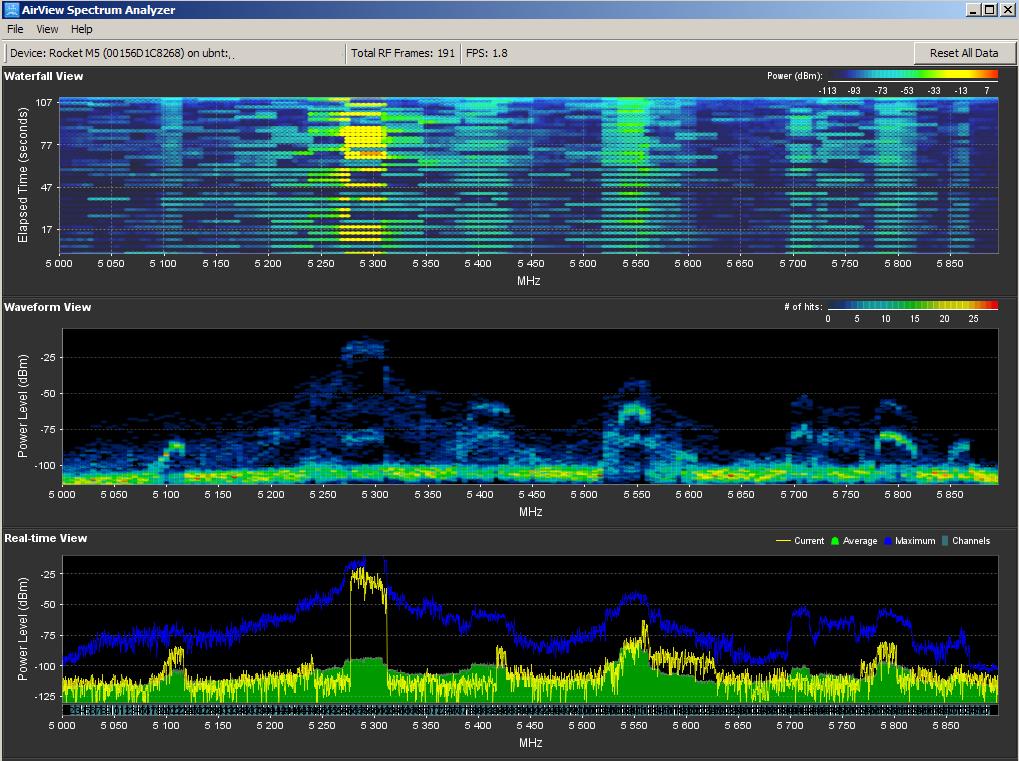The height and width of the screenshot is (761, 1019).
Task: Click the Power (dBm) color scale bar
Action: (912, 75)
